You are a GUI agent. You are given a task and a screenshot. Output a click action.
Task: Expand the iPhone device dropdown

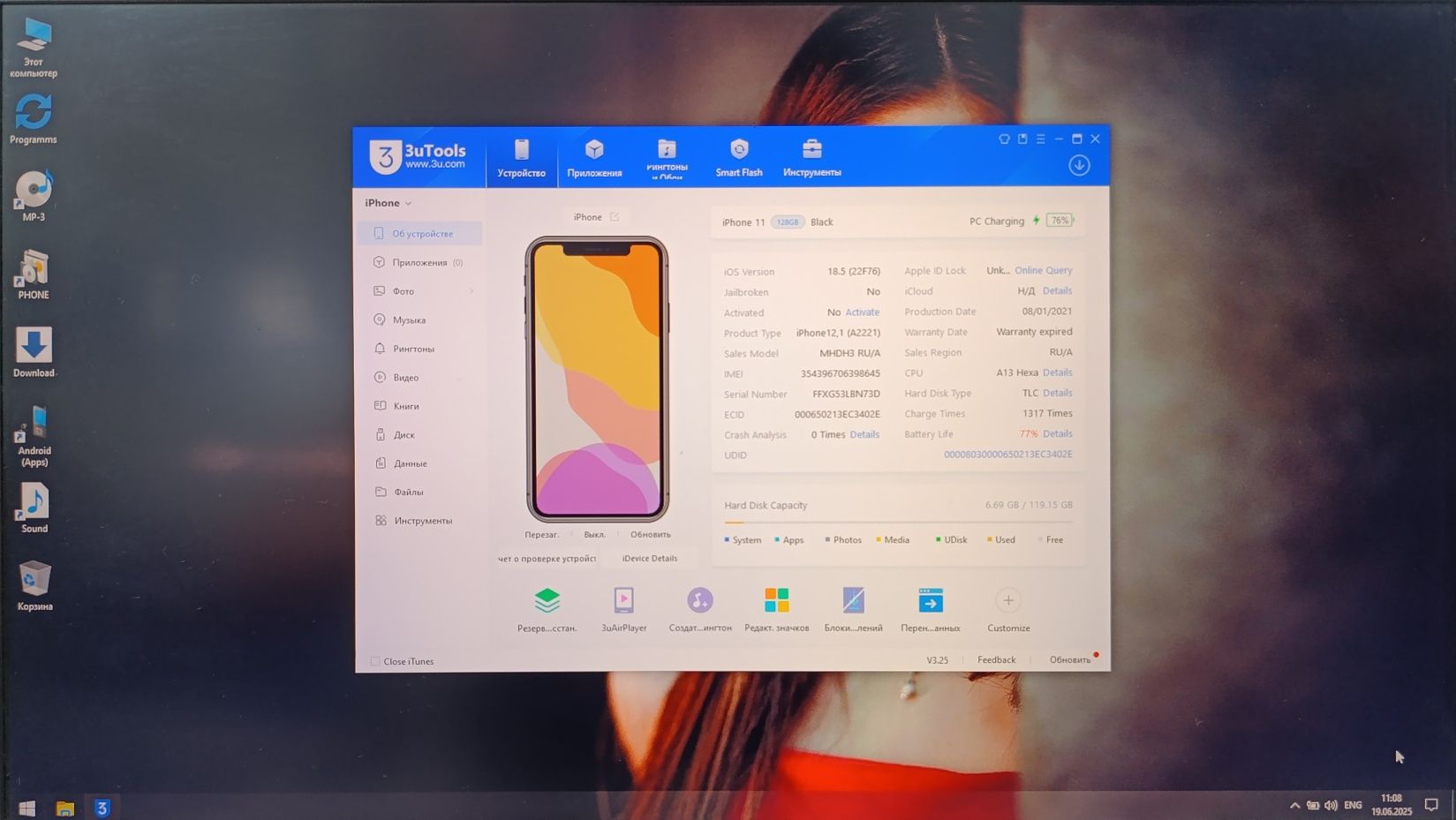coord(389,203)
